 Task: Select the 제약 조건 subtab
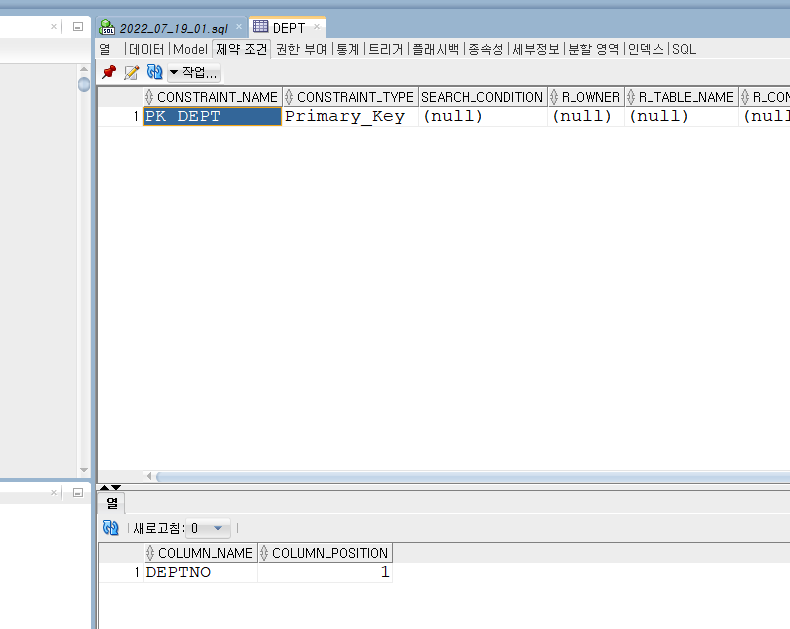click(x=242, y=49)
